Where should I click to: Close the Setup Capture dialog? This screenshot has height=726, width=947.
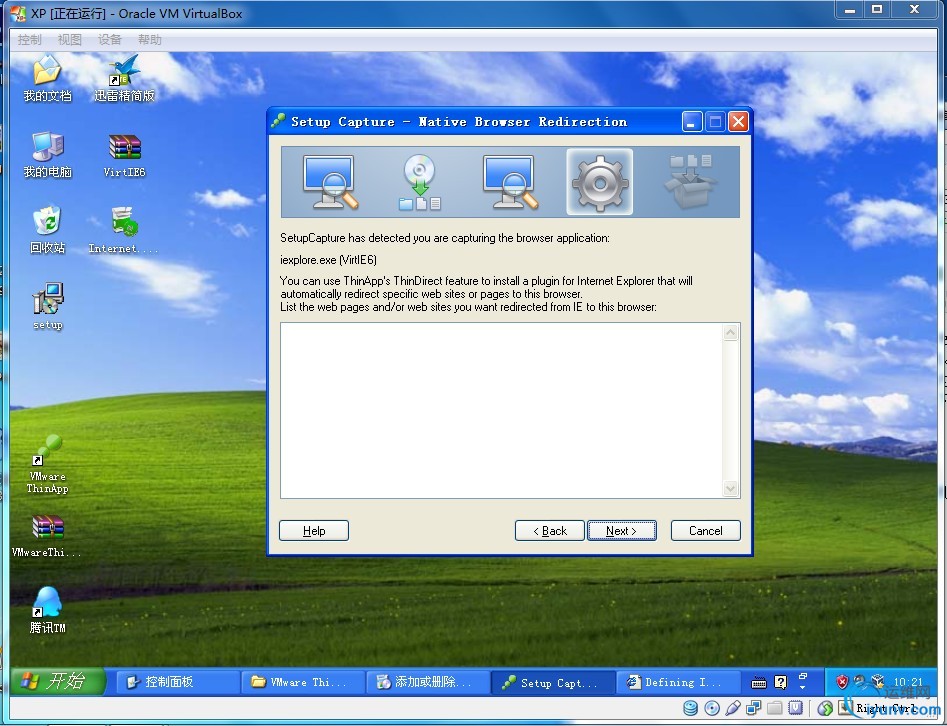[x=738, y=121]
